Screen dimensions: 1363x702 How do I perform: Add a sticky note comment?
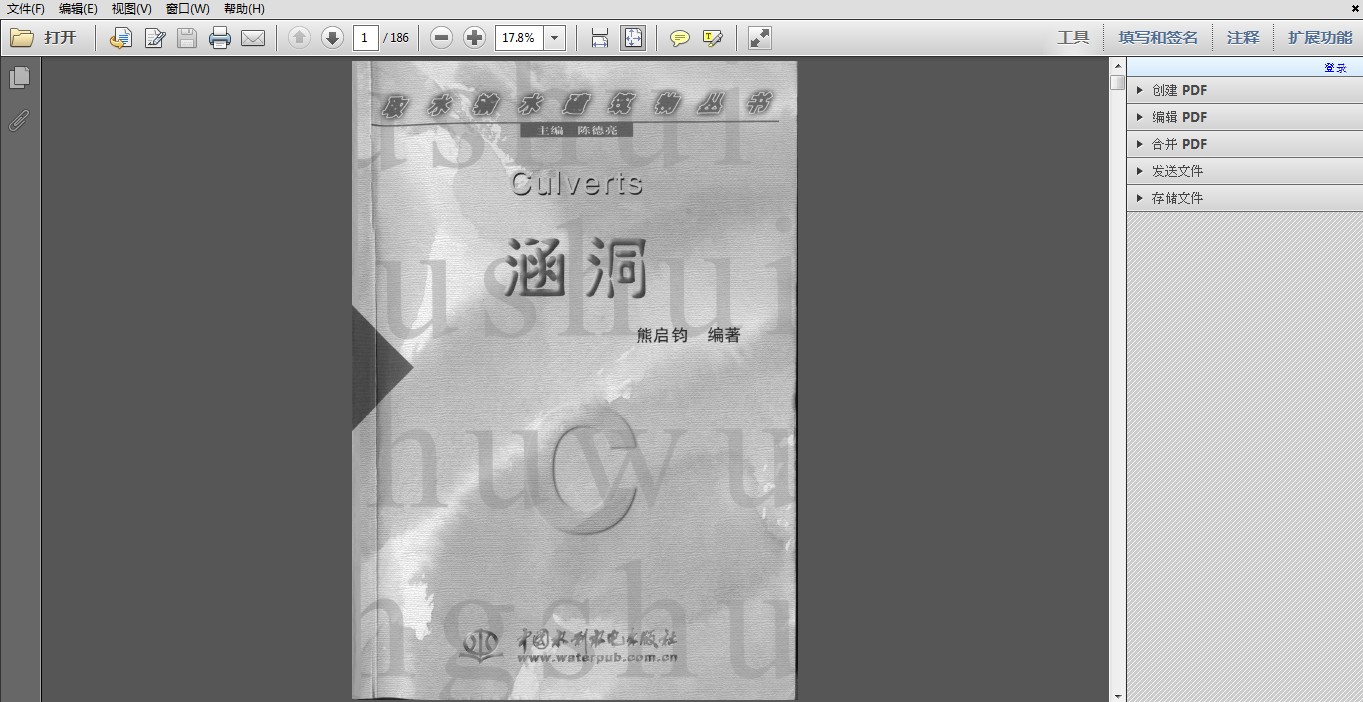680,38
